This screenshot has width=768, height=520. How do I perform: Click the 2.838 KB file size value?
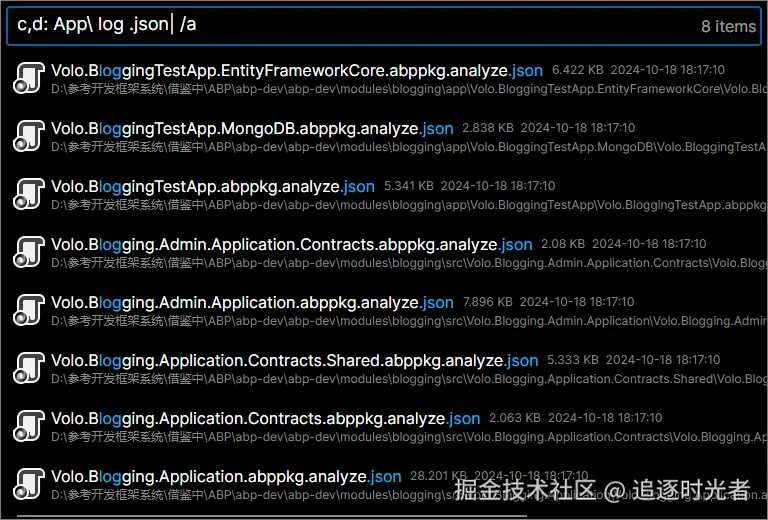coord(488,128)
